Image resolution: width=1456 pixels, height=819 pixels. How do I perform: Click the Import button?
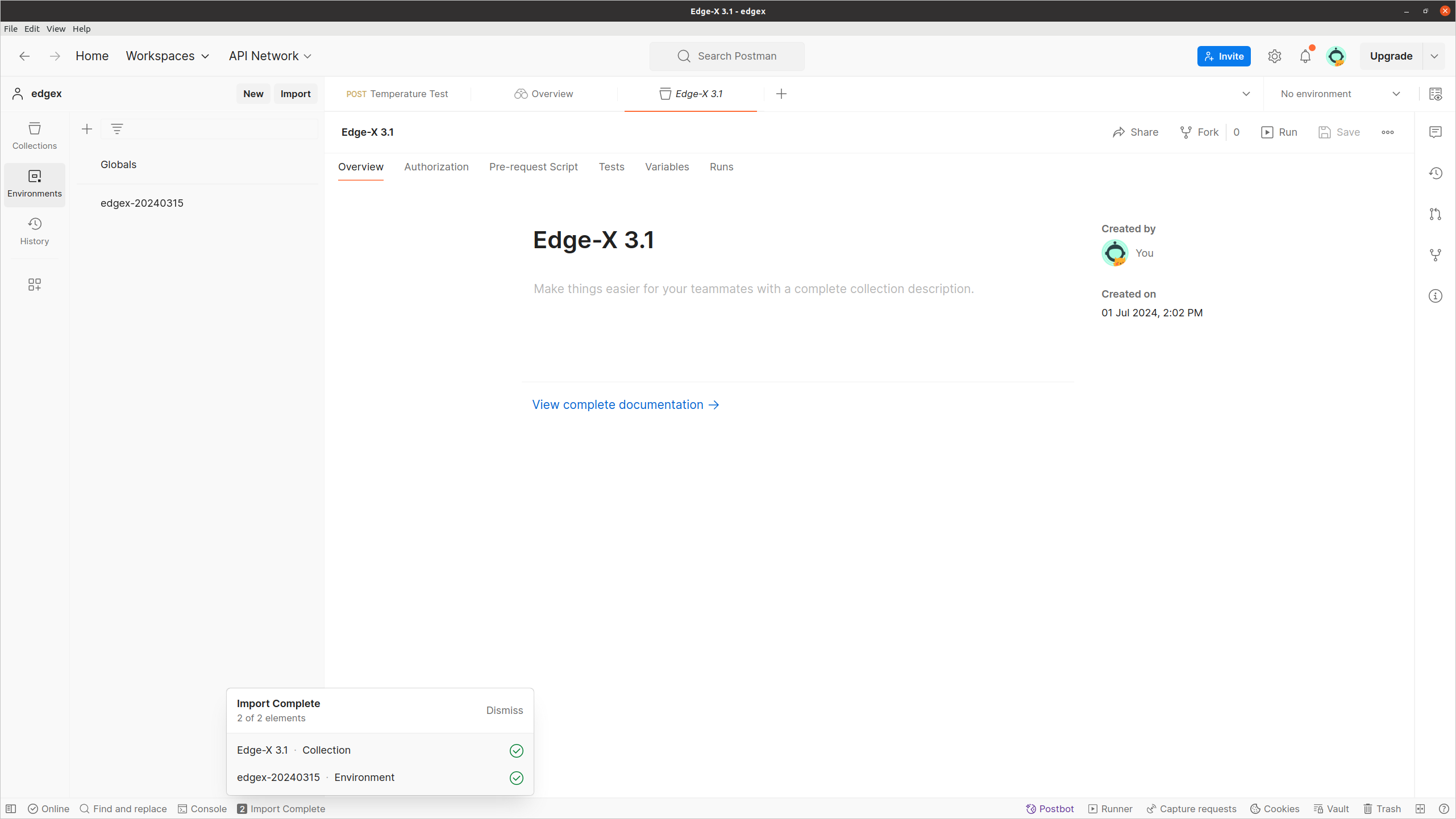296,94
